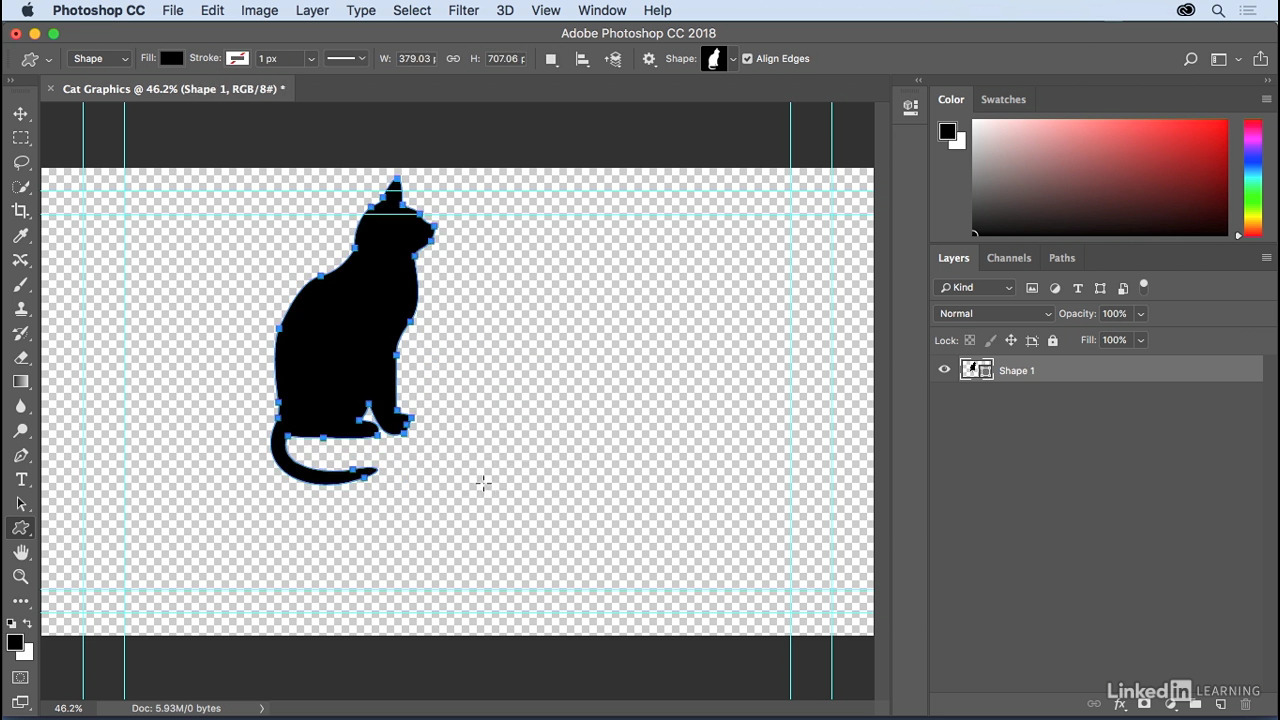Toggle Quick Mask mode
The width and height of the screenshot is (1280, 720).
(x=20, y=678)
